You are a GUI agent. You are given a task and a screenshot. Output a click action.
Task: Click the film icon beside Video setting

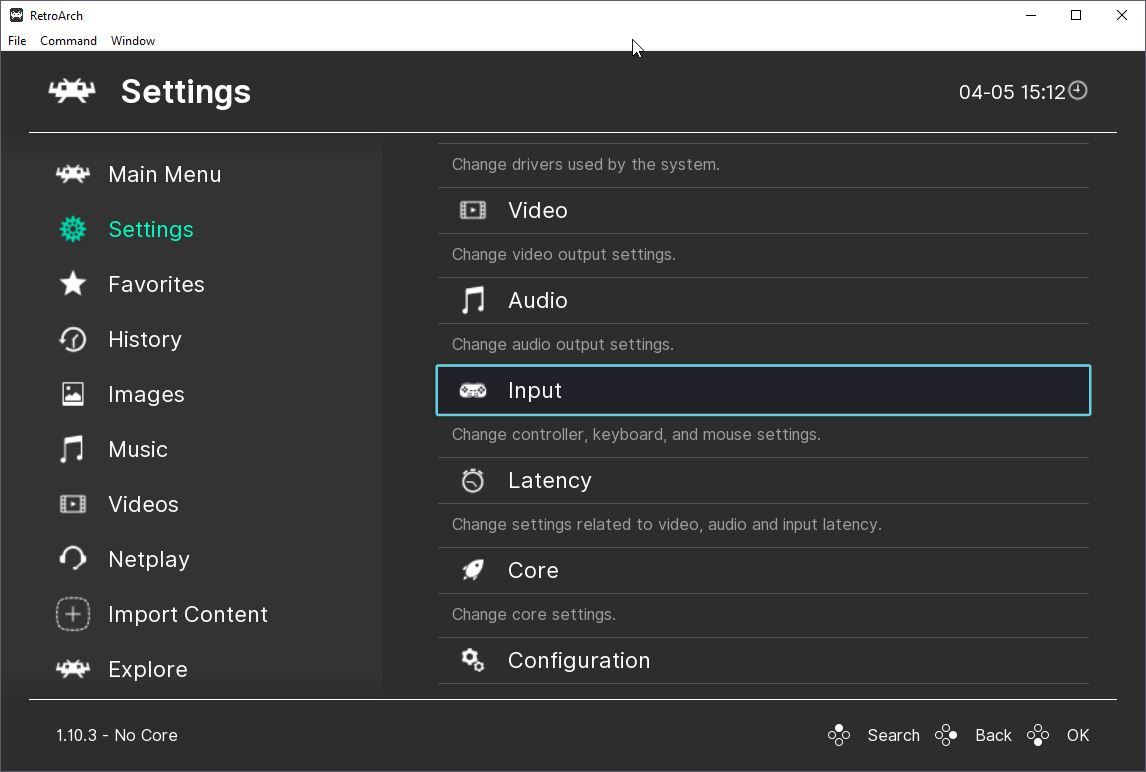pyautogui.click(x=472, y=210)
